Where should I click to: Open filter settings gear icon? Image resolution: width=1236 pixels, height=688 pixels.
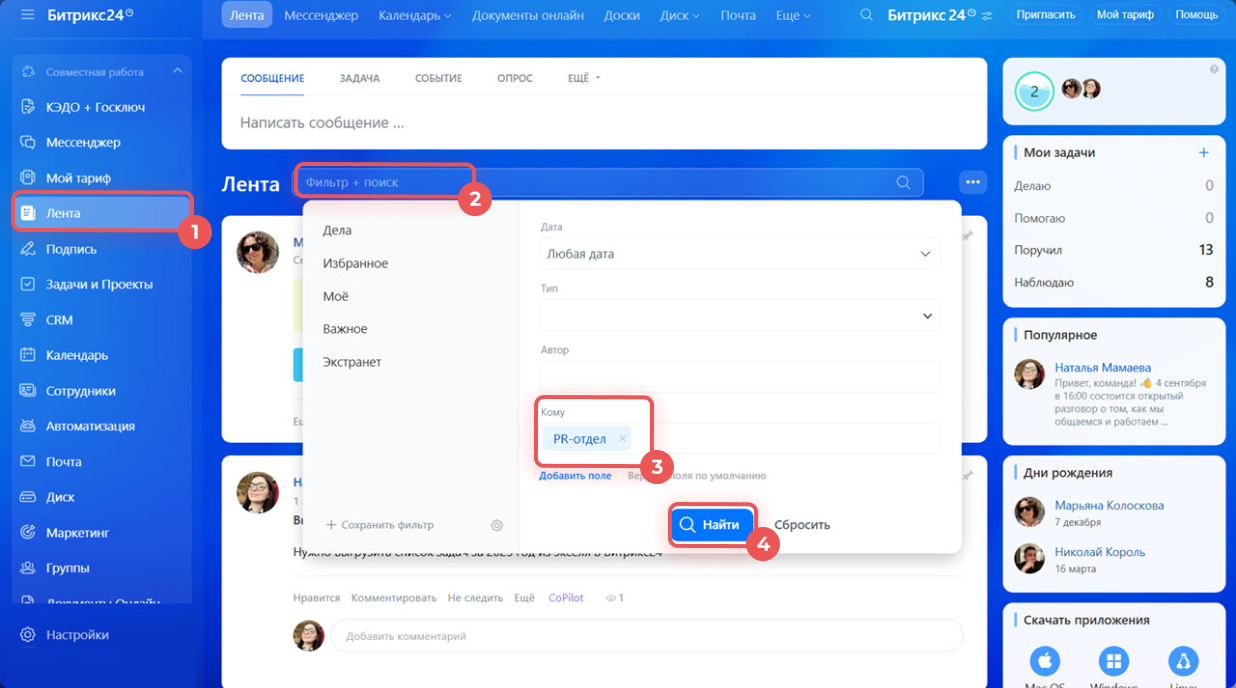[x=497, y=525]
